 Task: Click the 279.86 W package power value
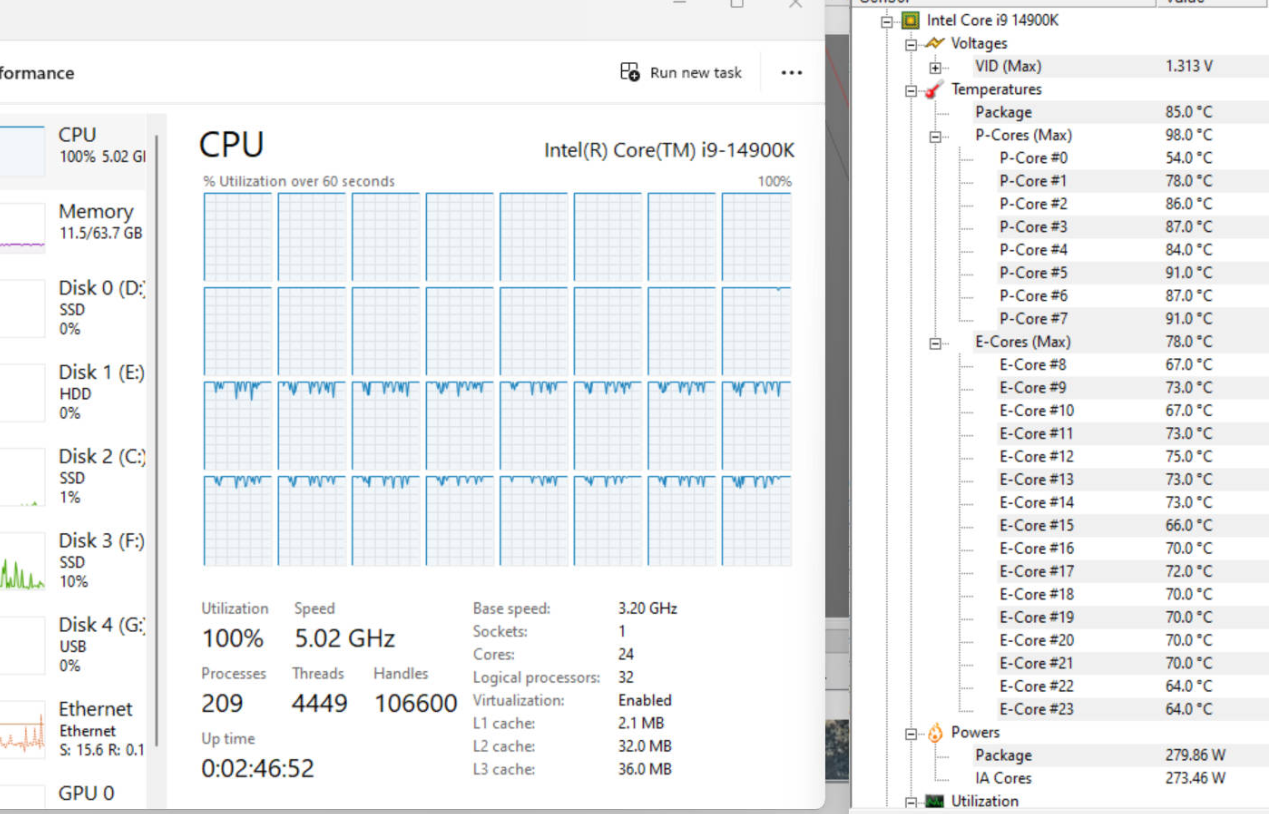[1195, 756]
